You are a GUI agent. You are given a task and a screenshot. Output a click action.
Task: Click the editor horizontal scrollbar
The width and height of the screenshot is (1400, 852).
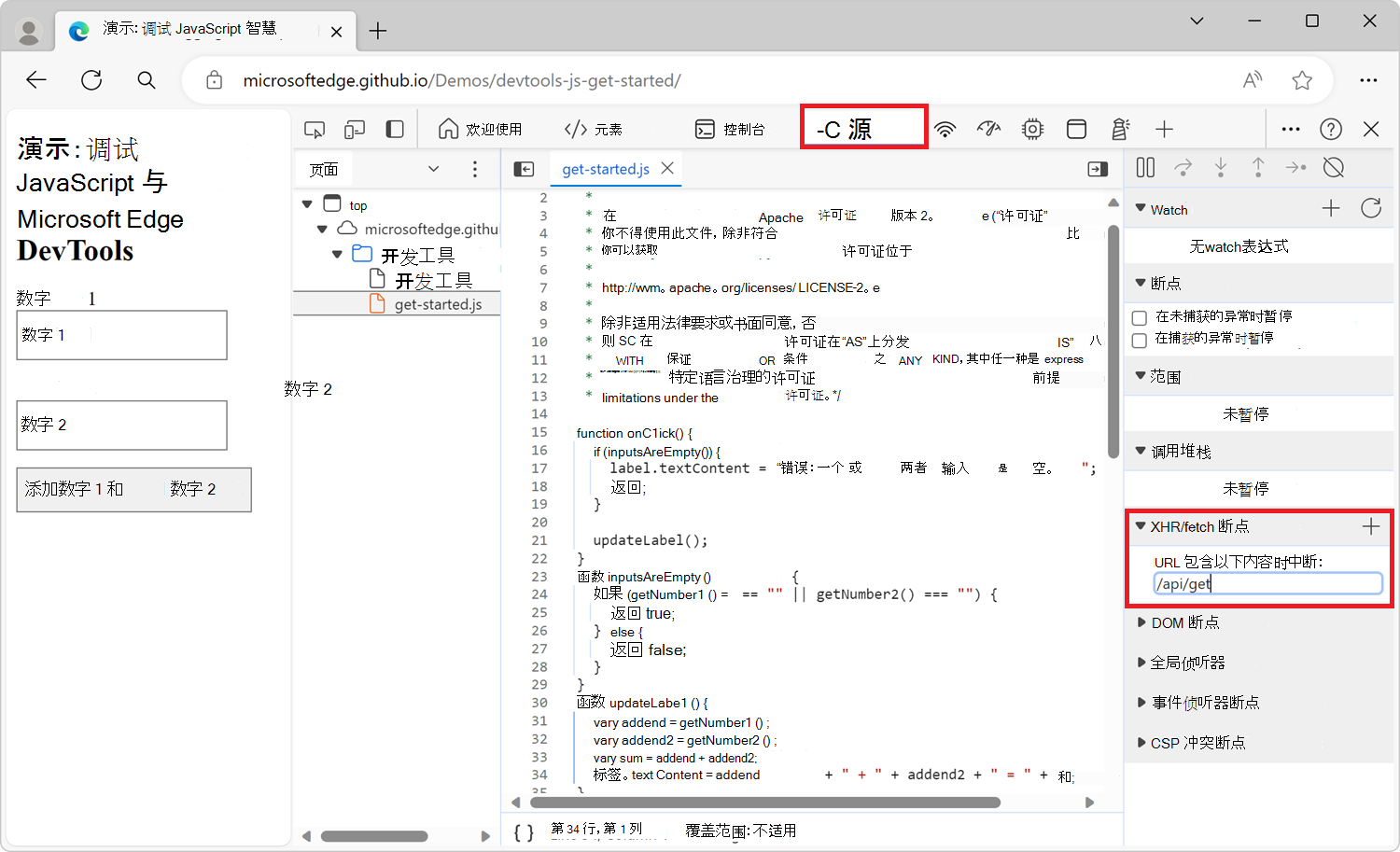[x=765, y=803]
